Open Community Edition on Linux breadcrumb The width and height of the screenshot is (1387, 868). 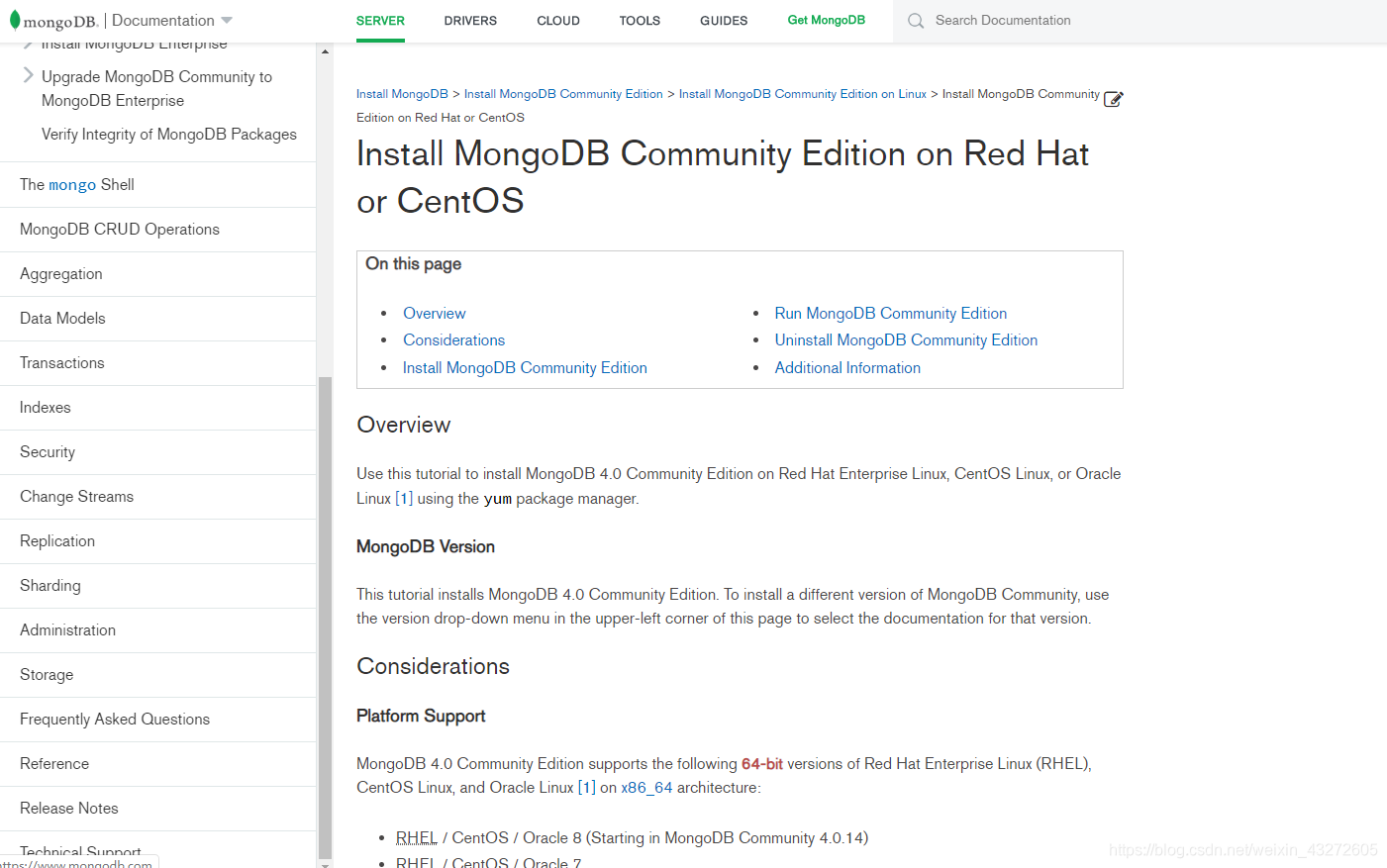803,94
